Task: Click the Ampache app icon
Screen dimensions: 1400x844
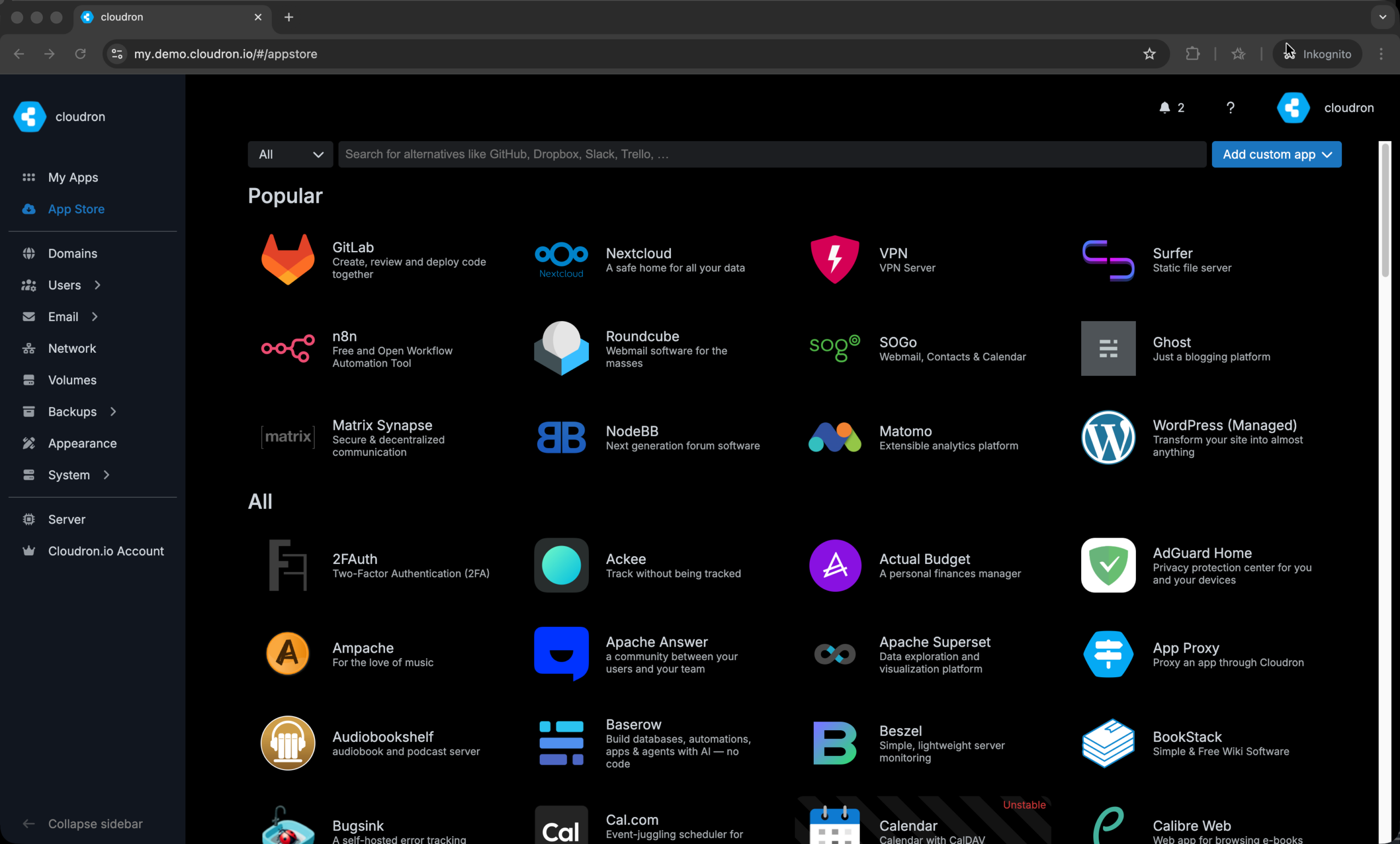Action: 288,654
